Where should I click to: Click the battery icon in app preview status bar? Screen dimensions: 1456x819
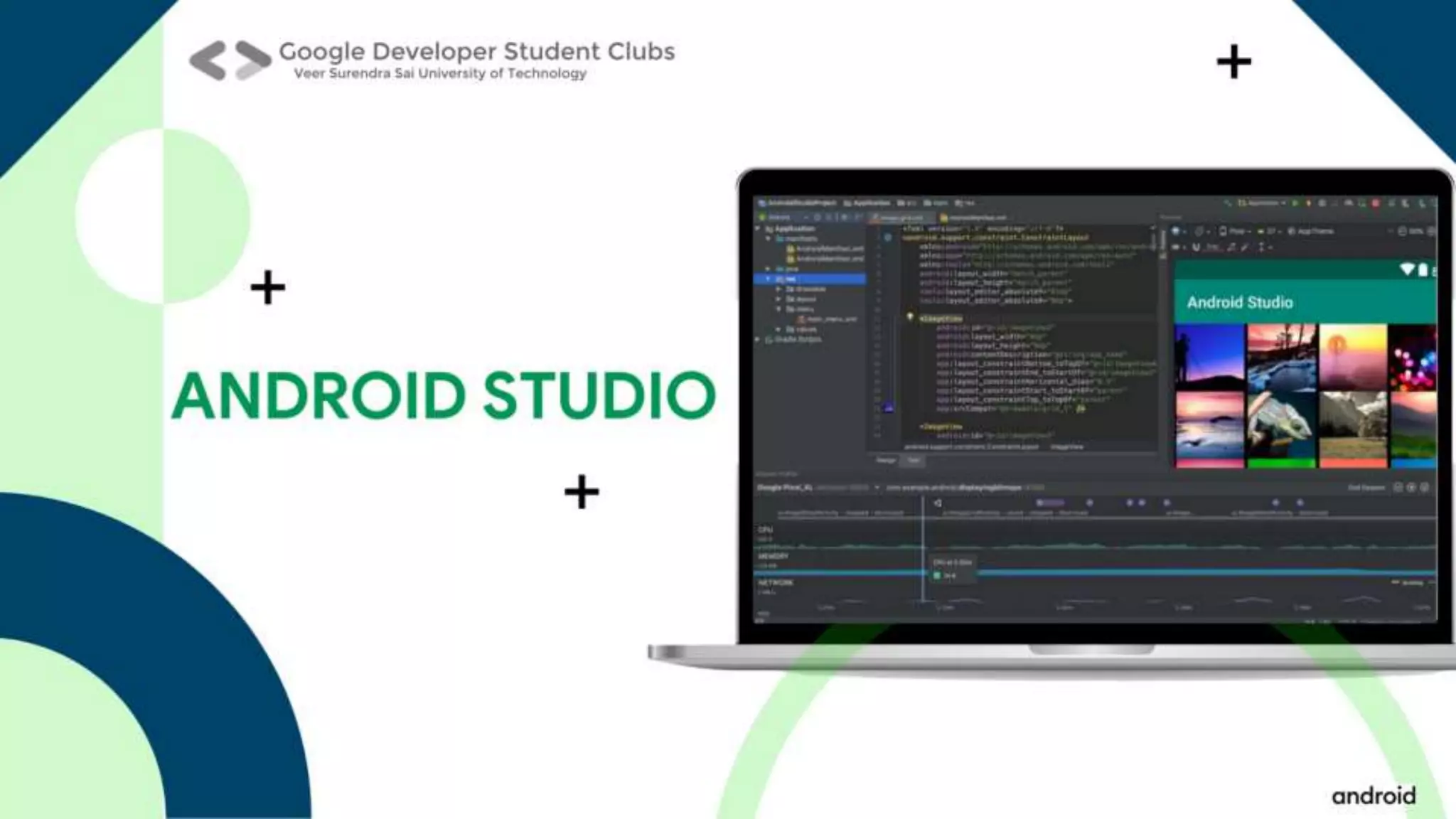pos(1423,269)
